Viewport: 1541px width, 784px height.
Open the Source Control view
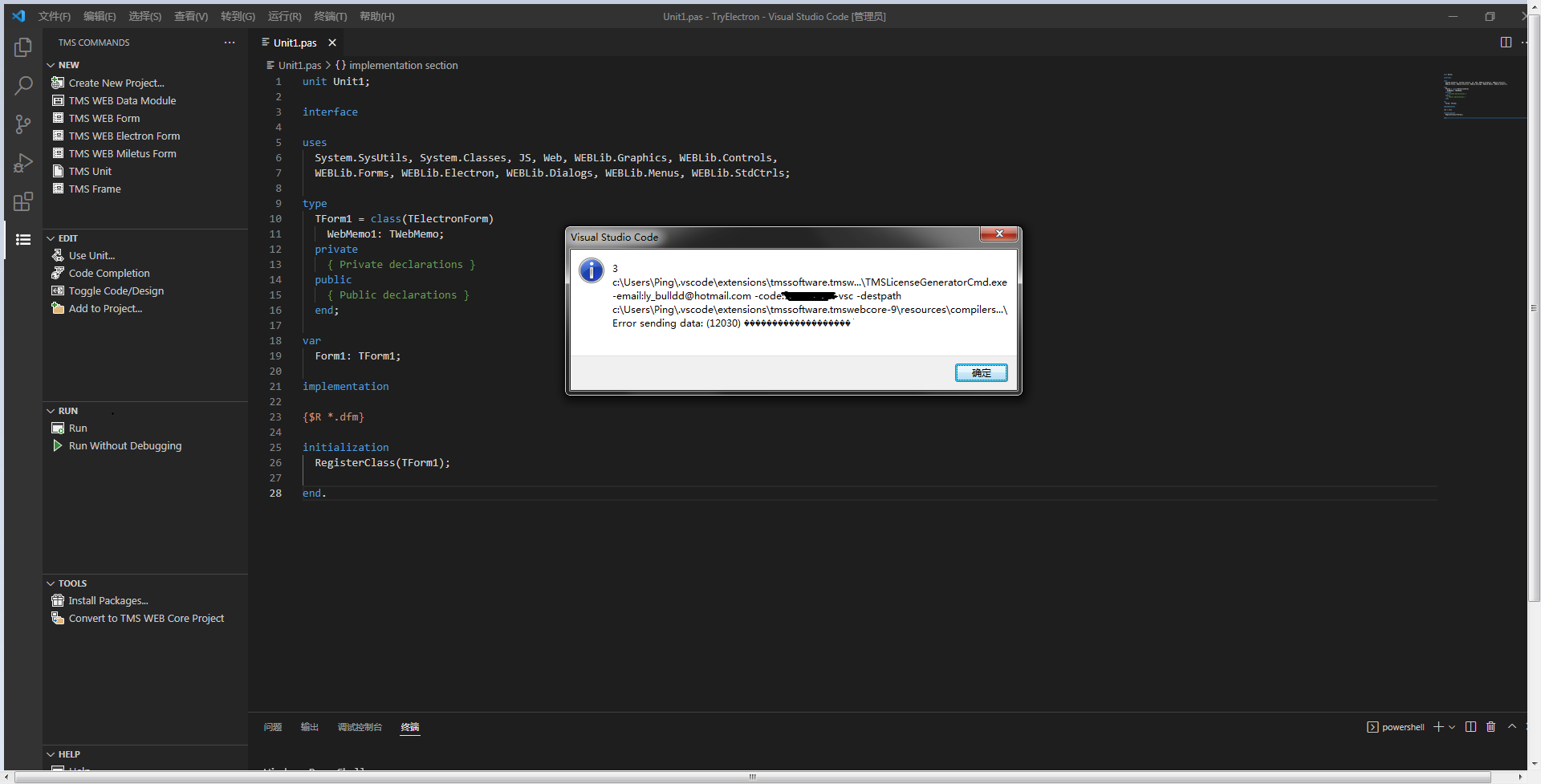coord(23,124)
